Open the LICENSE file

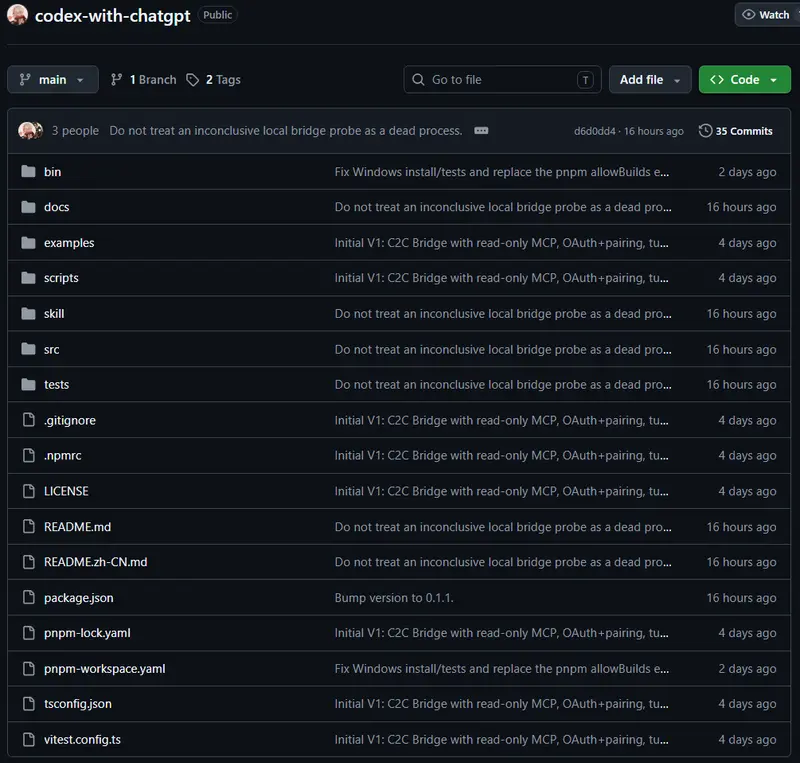pyautogui.click(x=66, y=491)
